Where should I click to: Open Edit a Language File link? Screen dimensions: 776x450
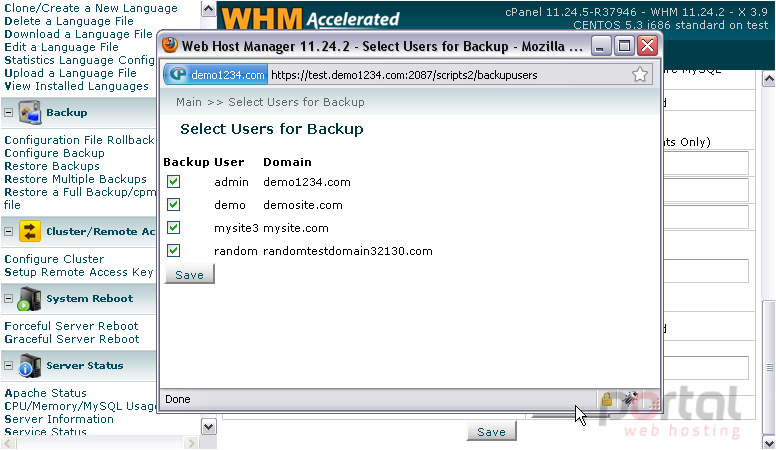tap(62, 47)
